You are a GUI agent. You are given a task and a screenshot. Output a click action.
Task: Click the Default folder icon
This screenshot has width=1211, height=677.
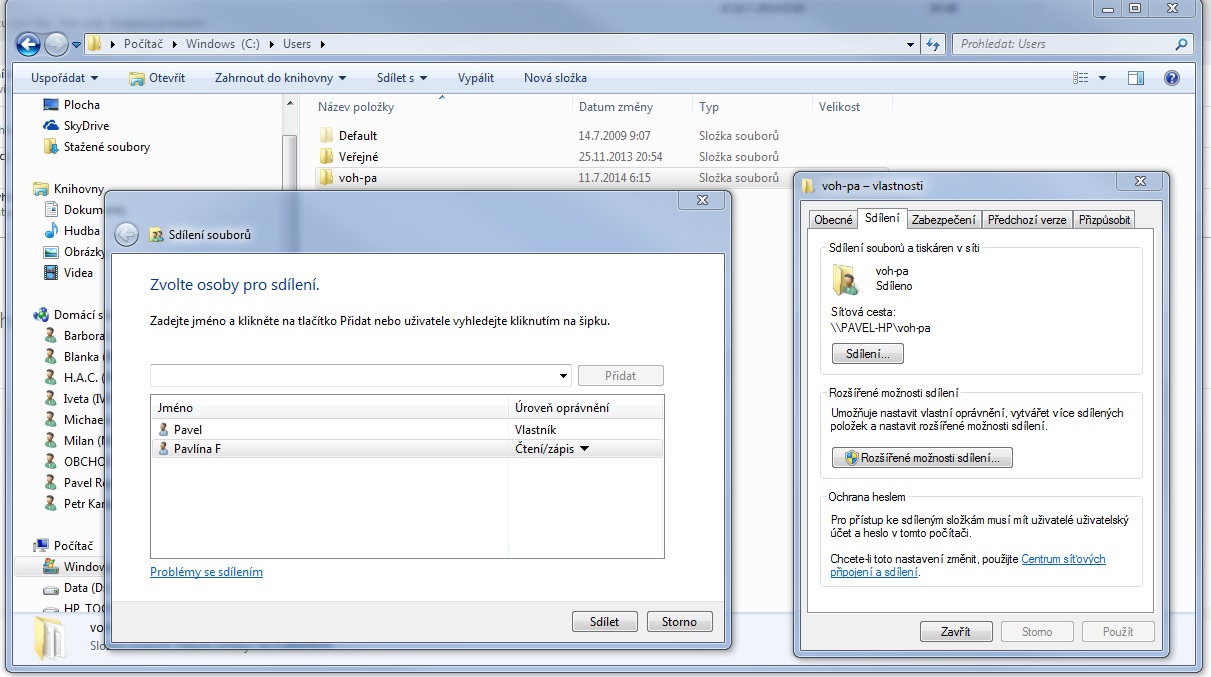[326, 135]
